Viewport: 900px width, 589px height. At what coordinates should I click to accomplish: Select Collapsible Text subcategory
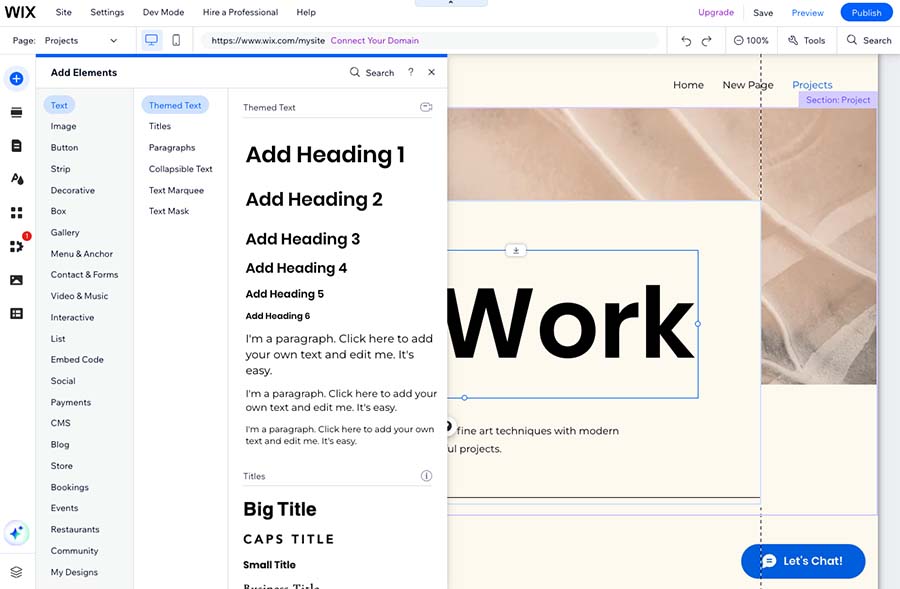pyautogui.click(x=180, y=169)
